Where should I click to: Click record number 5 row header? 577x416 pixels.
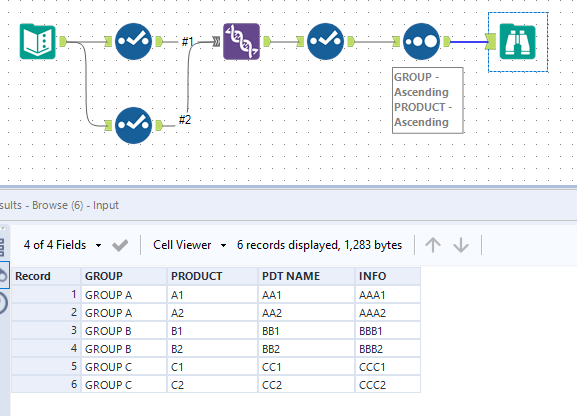click(x=46, y=367)
